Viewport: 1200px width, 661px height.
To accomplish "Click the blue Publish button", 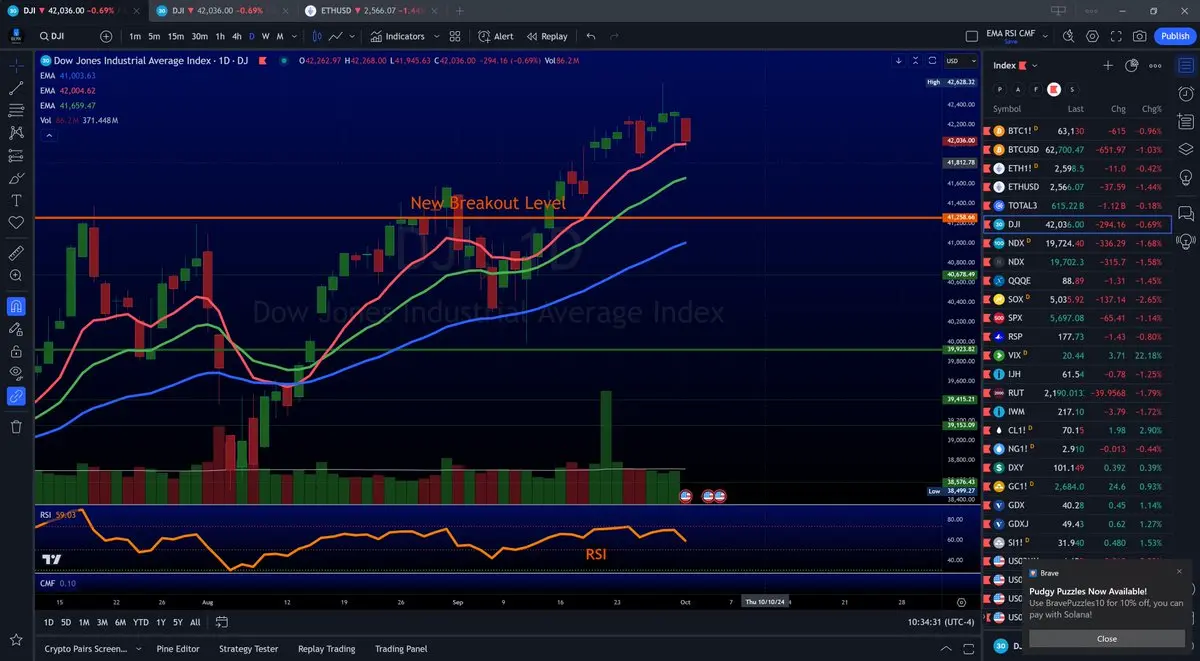I will coord(1174,36).
